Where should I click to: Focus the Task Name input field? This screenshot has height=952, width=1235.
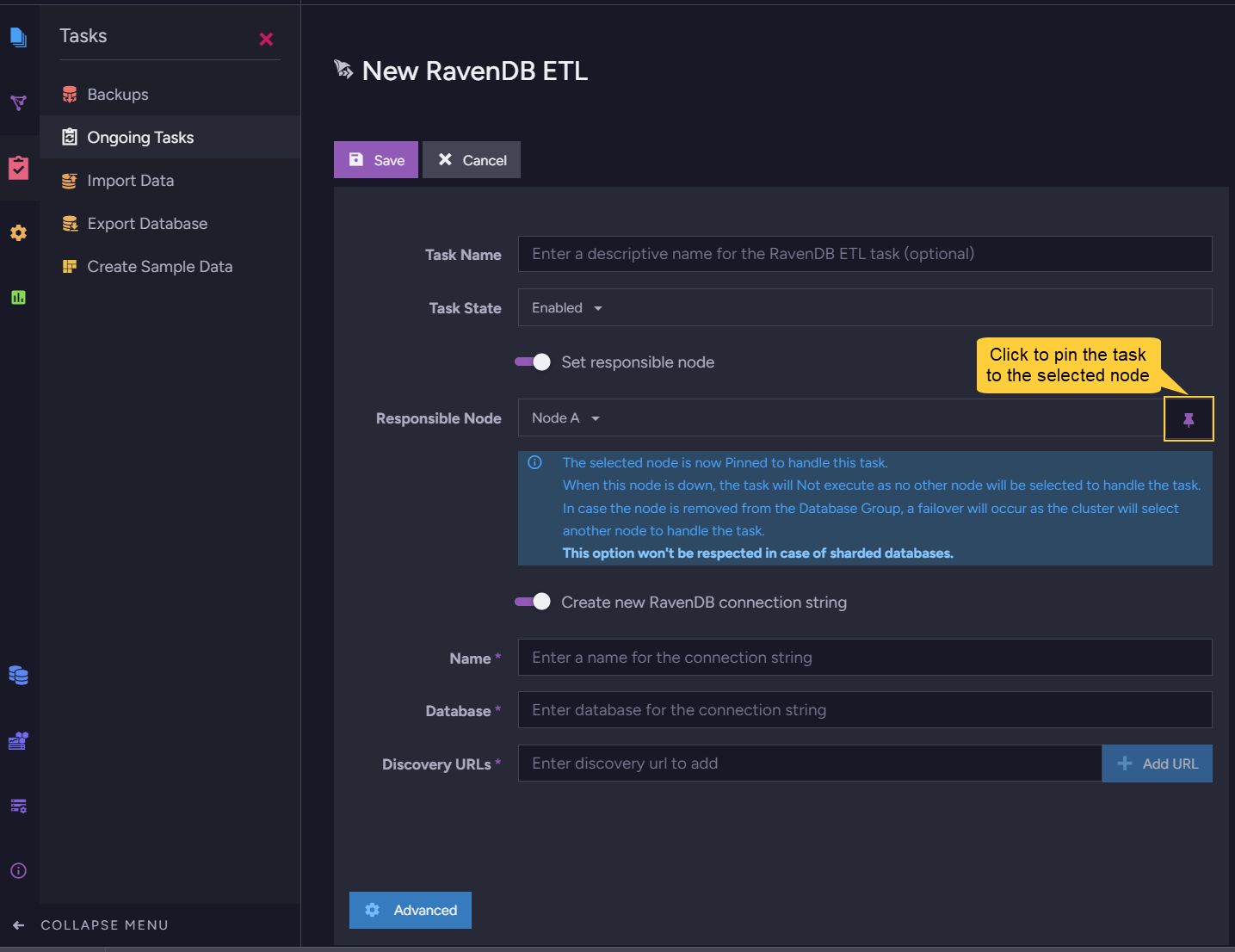pyautogui.click(x=865, y=254)
